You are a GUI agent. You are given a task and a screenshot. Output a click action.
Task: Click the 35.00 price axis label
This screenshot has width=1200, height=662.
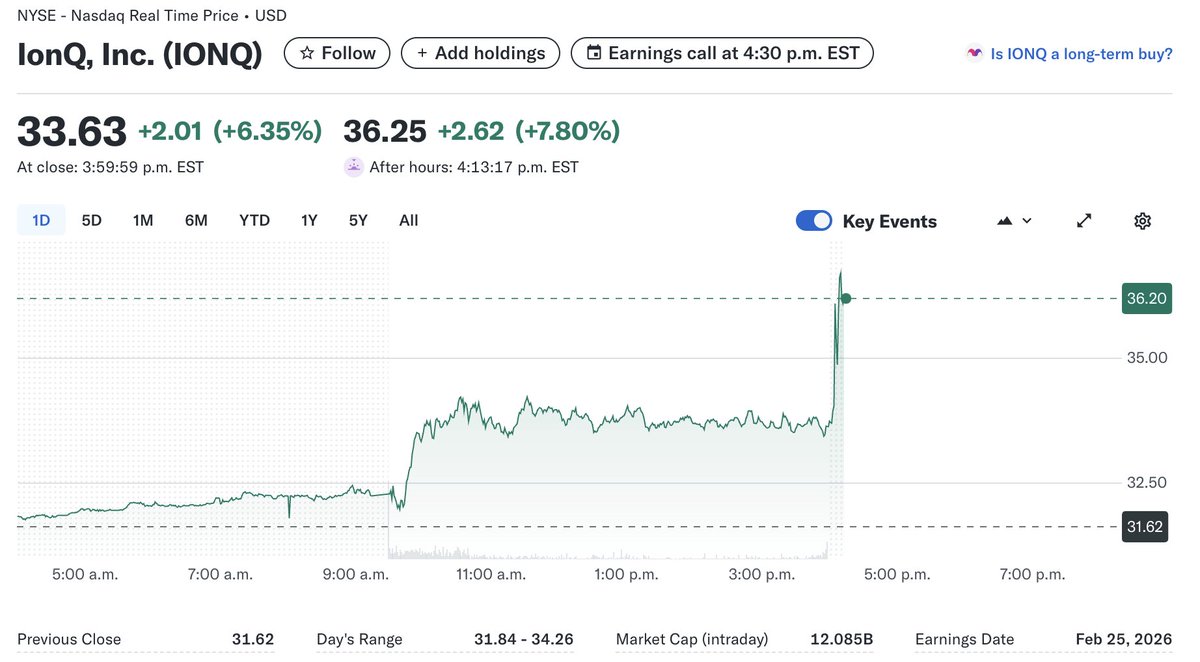point(1147,357)
